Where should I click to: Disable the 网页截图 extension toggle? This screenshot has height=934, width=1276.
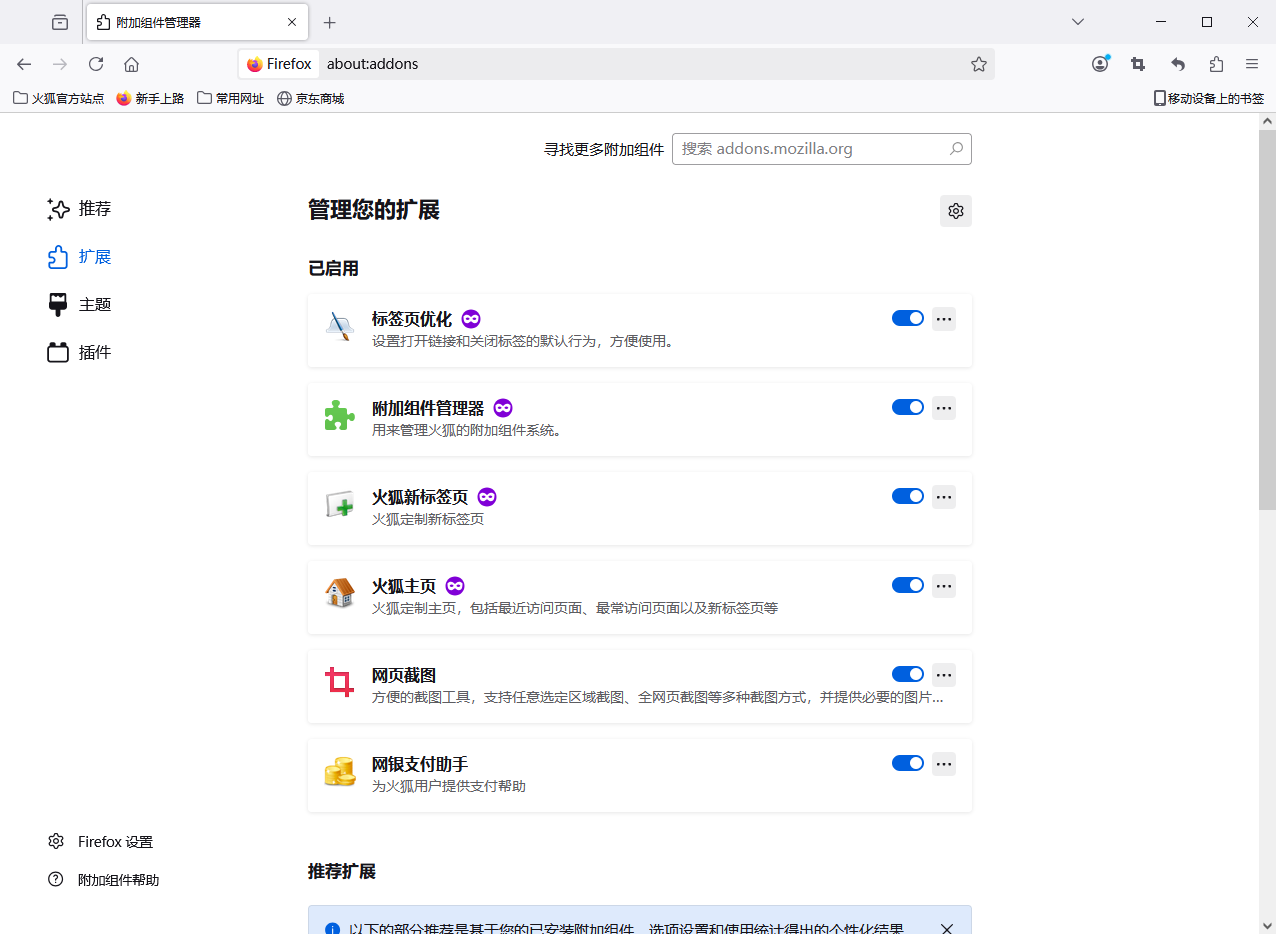tap(908, 674)
